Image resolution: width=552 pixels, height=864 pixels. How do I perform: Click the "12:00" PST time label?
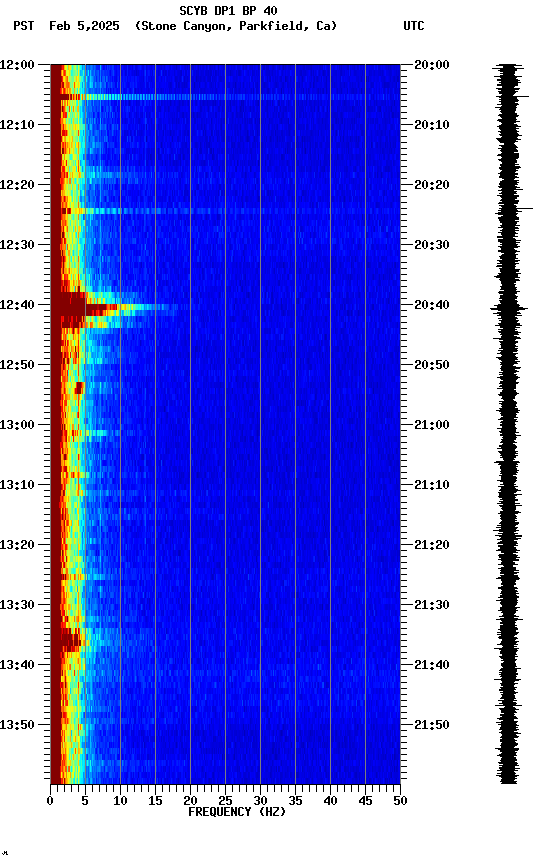coord(17,65)
